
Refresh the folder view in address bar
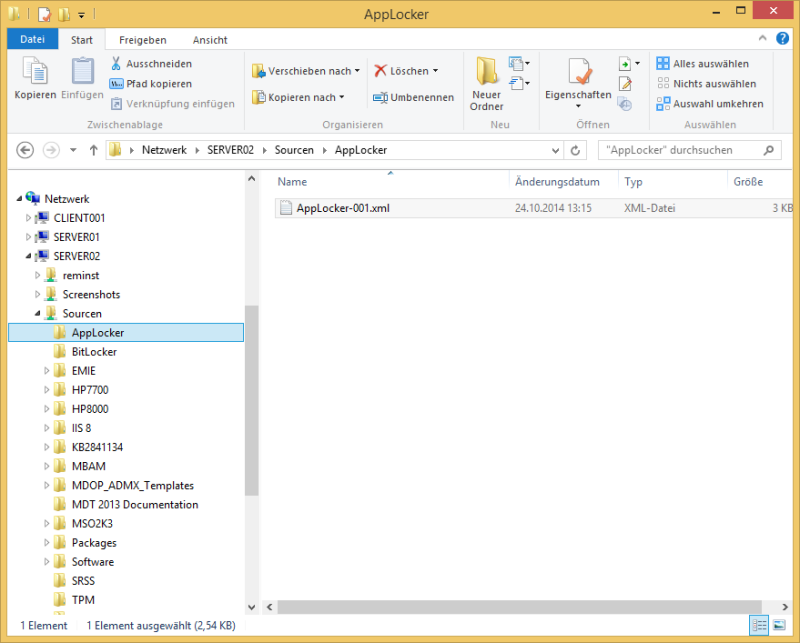click(x=576, y=150)
